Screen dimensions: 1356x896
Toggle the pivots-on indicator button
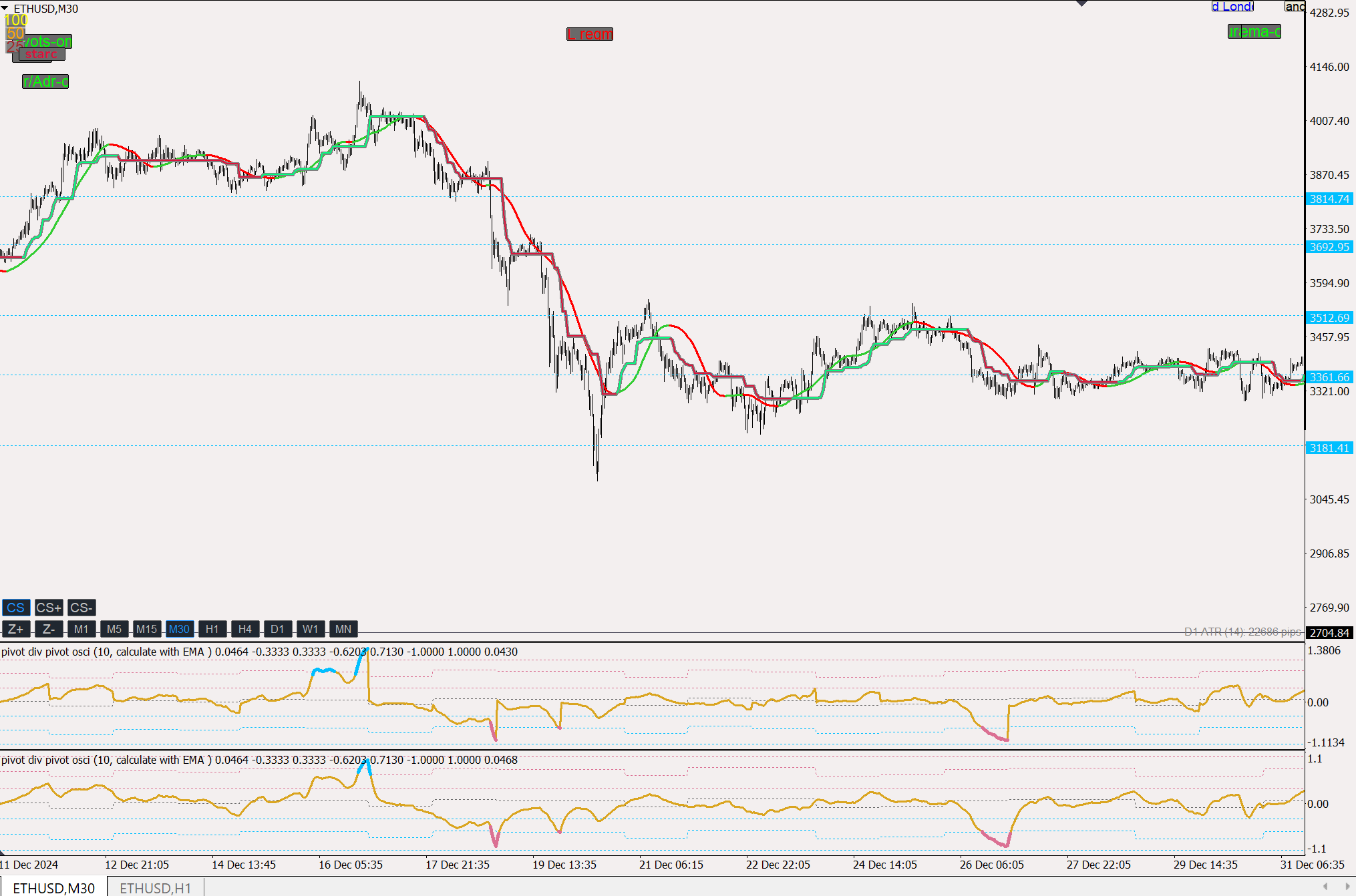(48, 41)
